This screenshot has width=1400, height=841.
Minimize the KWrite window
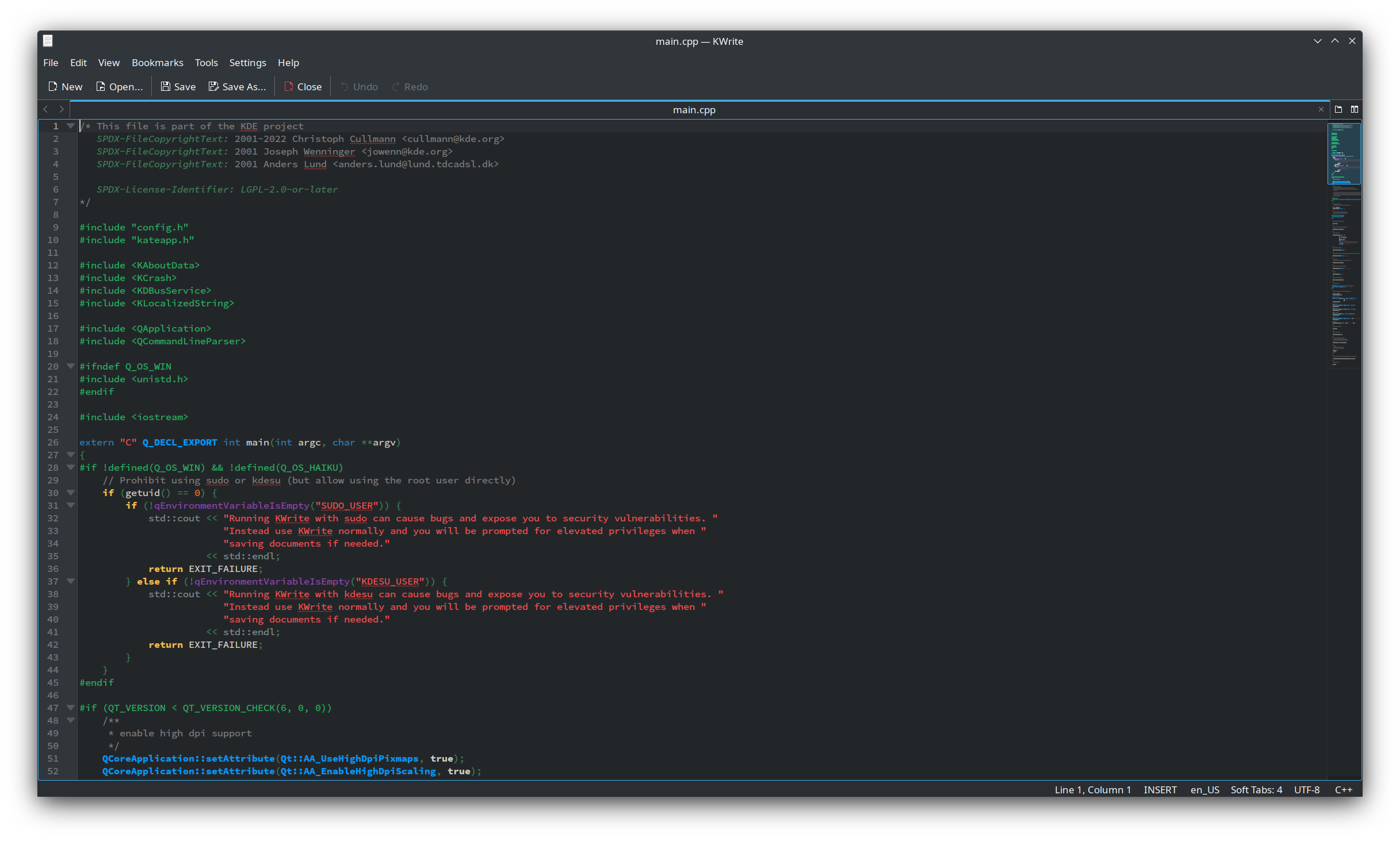point(1318,41)
